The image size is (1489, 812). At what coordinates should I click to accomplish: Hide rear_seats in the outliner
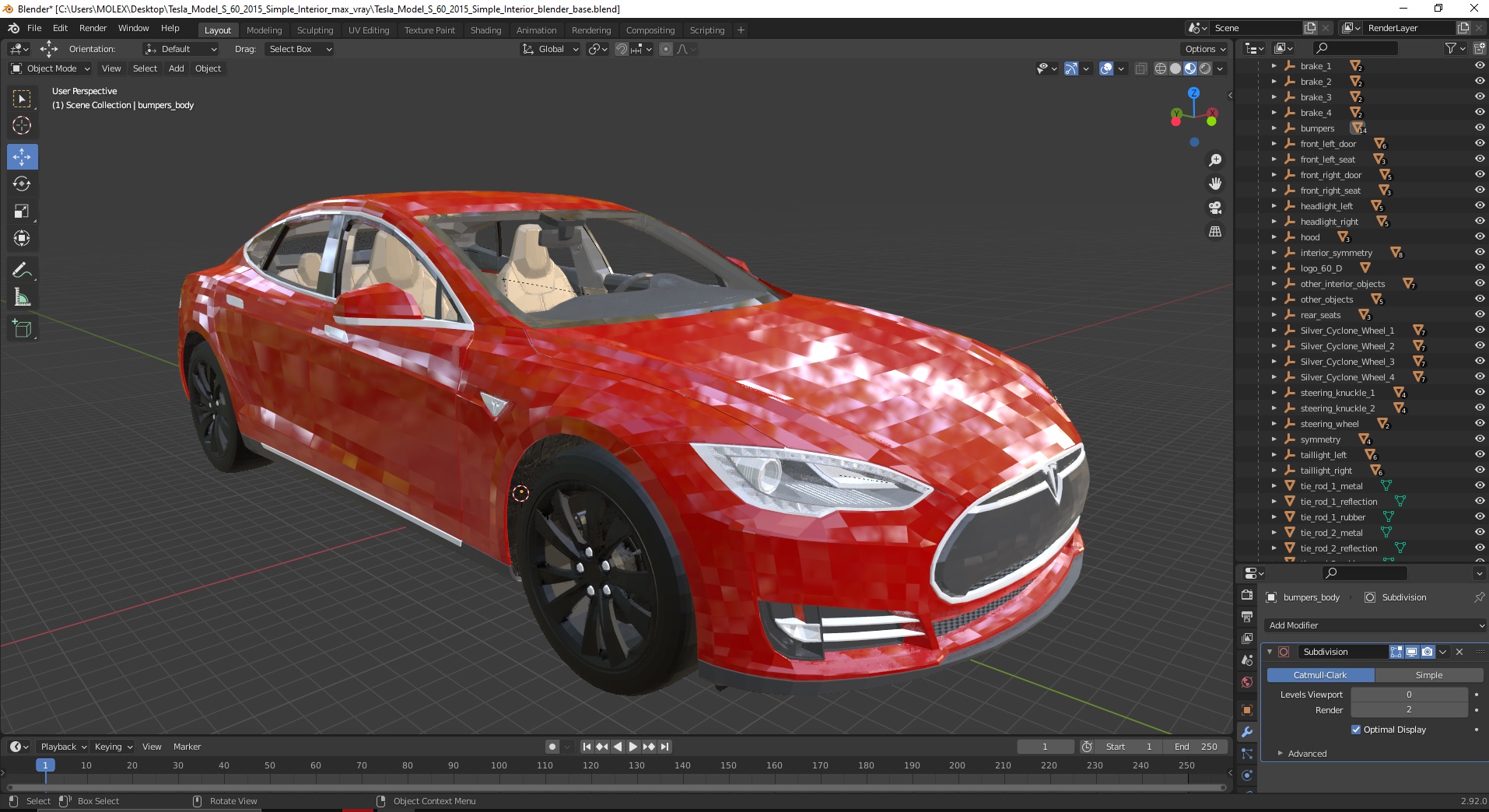tap(1480, 315)
